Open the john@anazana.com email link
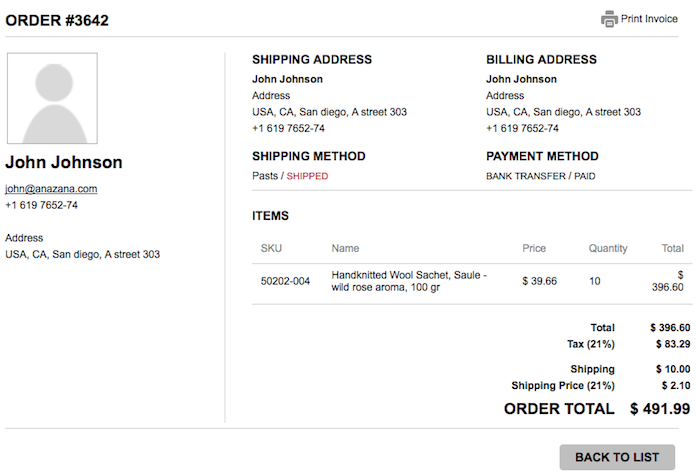Image resolution: width=696 pixels, height=472 pixels. (51, 189)
